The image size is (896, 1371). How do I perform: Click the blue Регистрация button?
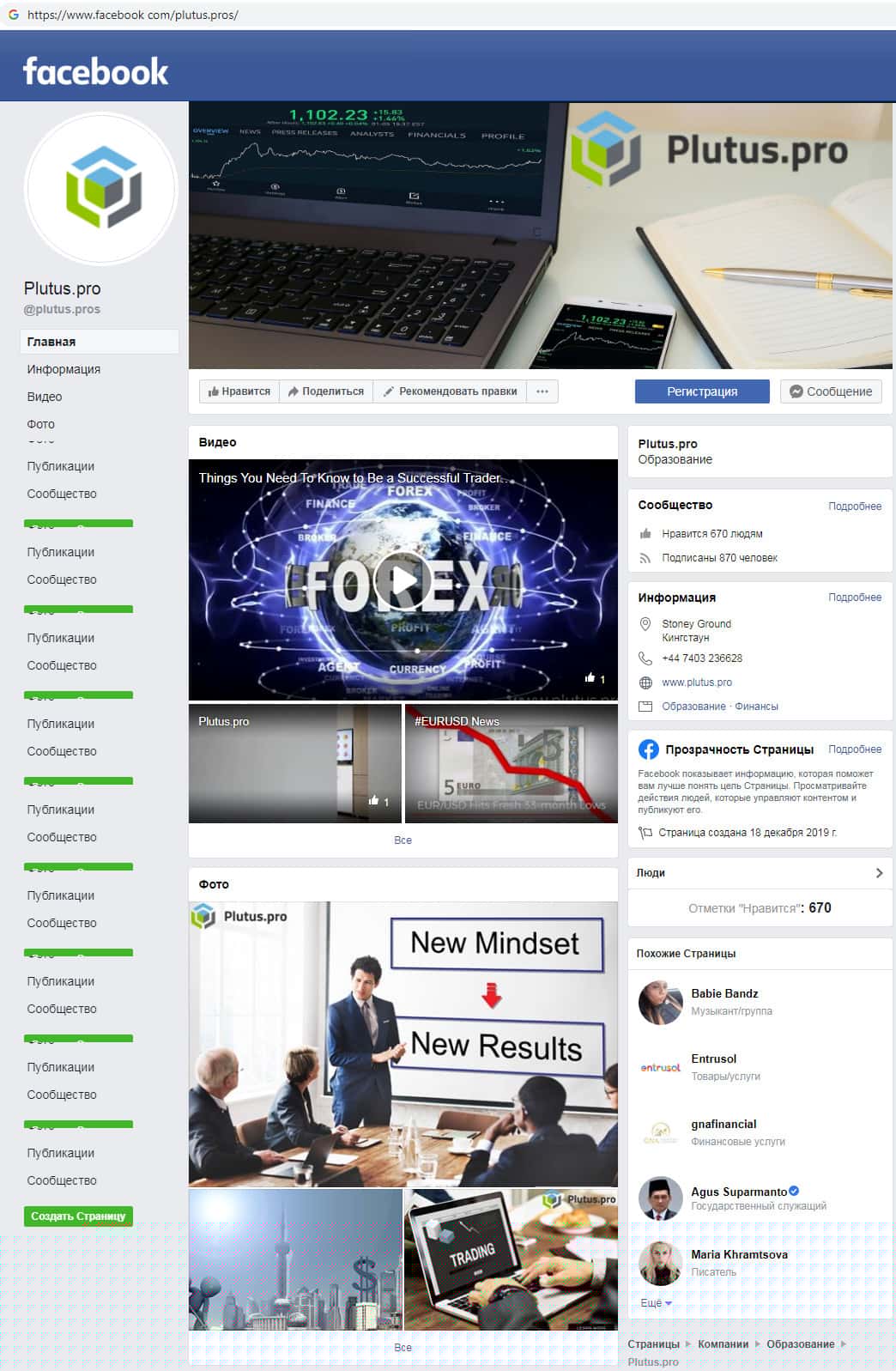702,391
